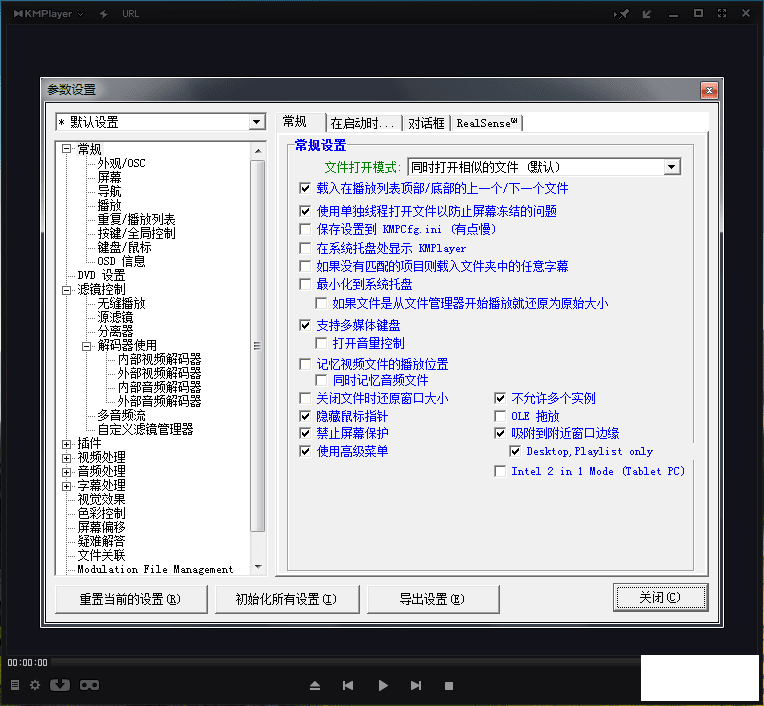Viewport: 764px width, 706px height.
Task: Select 色彩控制 tree item
Action: tap(101, 514)
